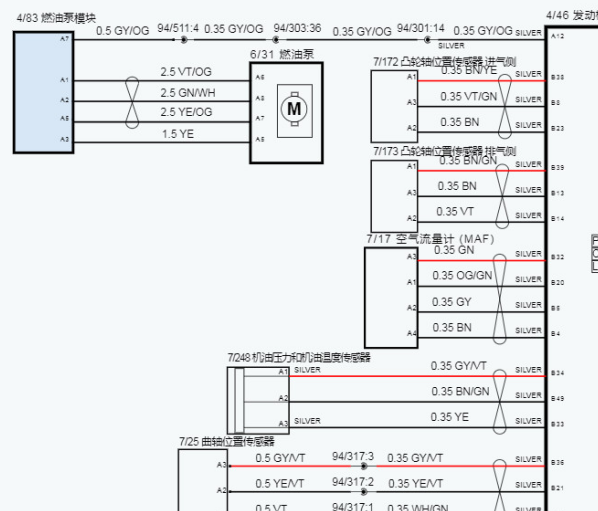
Task: Select wire label 2.5 YE/OG
Action: (x=186, y=112)
